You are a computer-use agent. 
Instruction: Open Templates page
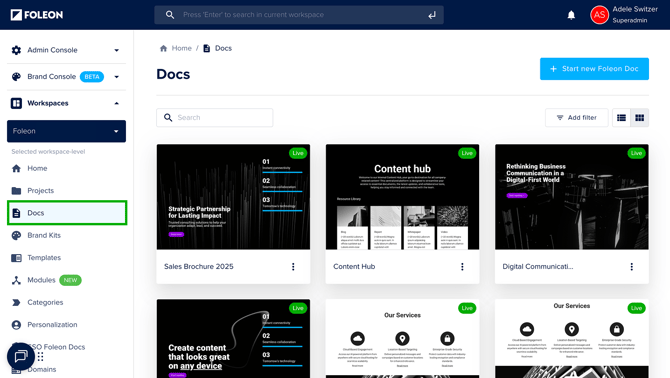tap(44, 258)
